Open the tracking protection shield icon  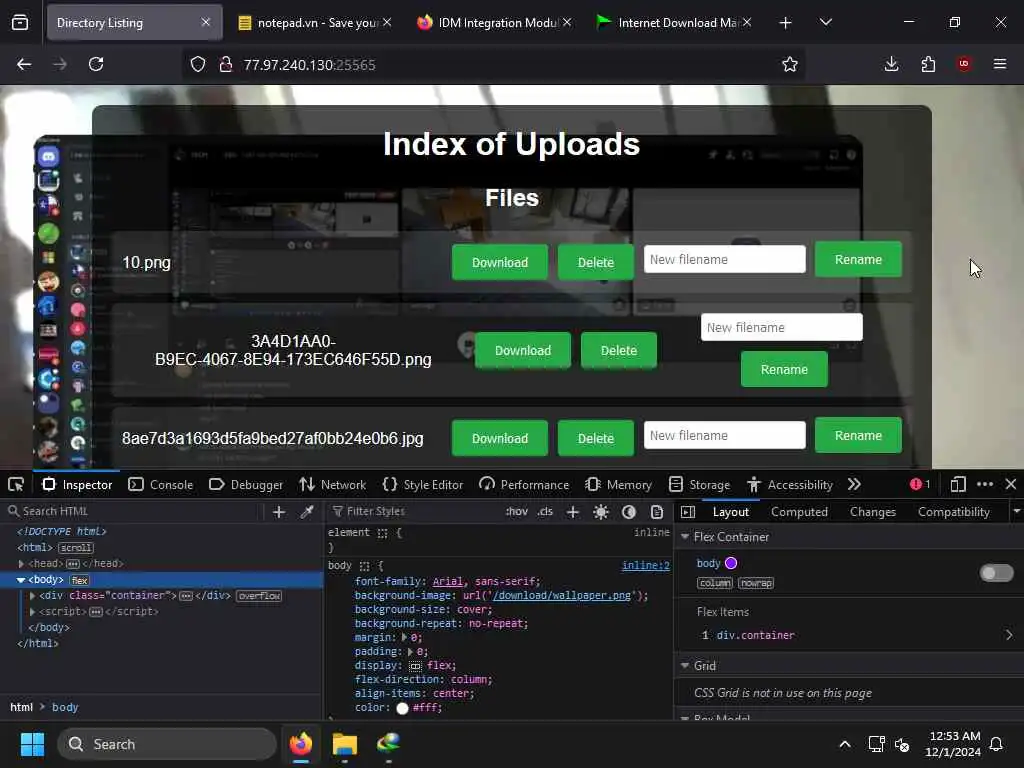click(x=198, y=64)
